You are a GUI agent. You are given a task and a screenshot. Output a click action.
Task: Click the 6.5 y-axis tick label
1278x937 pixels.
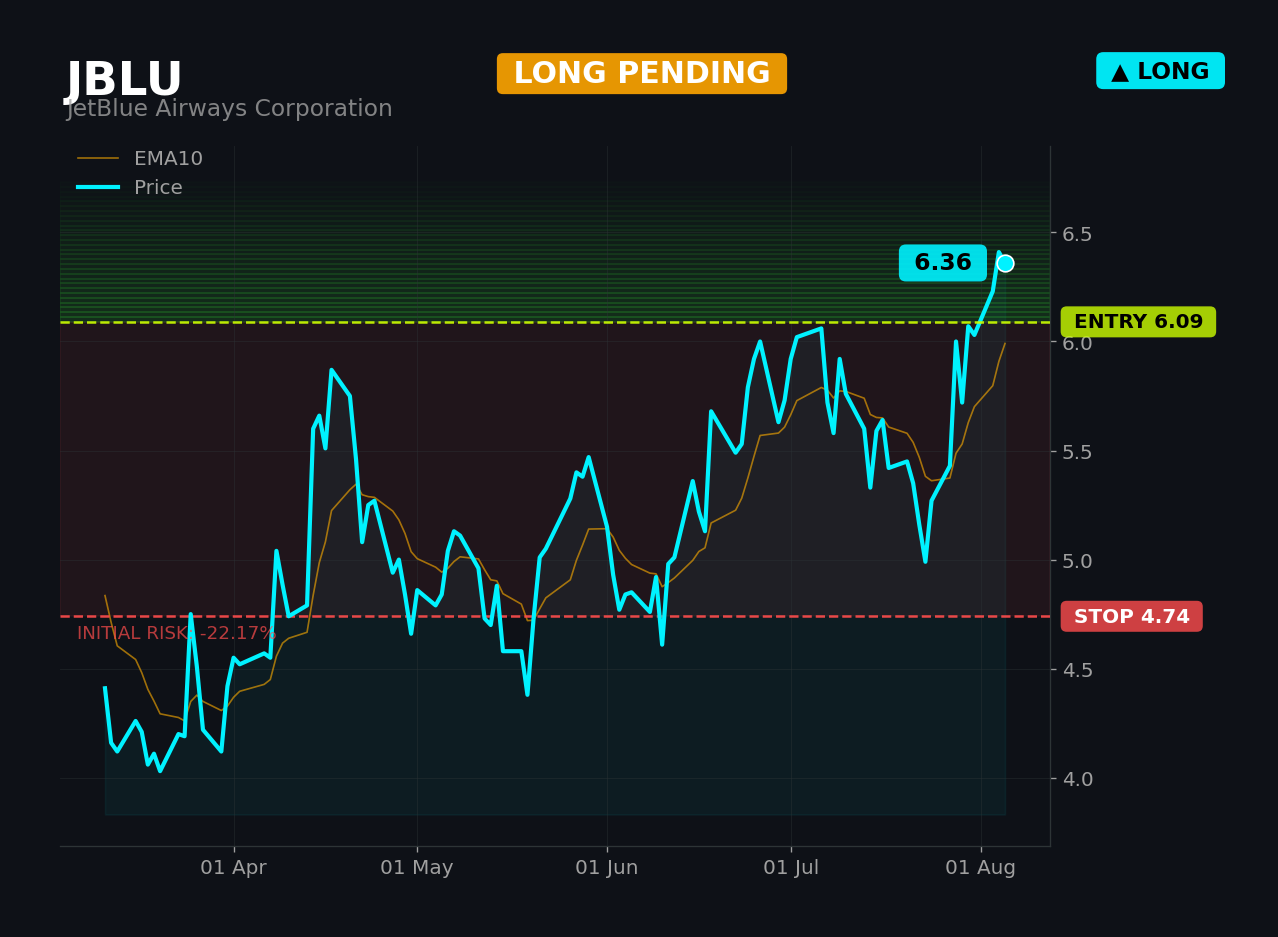[1076, 234]
